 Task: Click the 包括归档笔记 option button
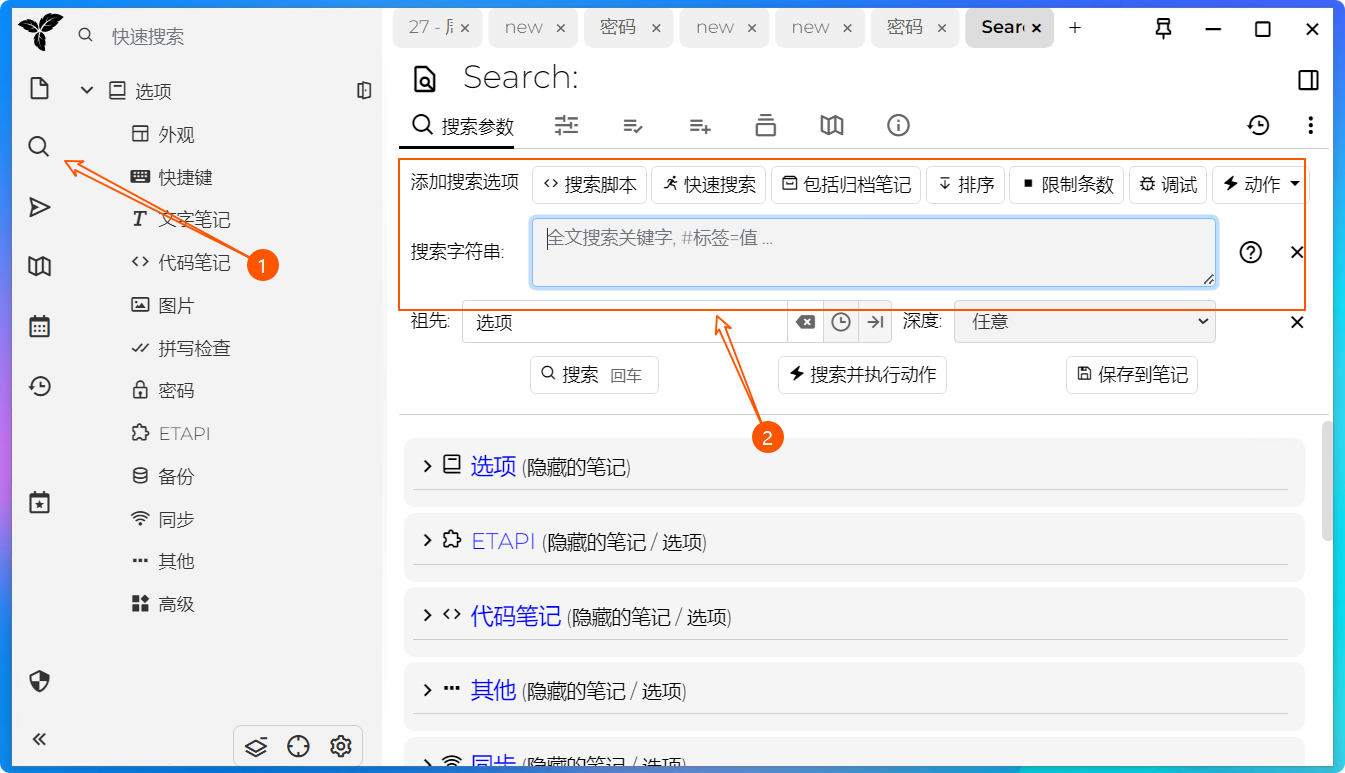click(x=846, y=184)
